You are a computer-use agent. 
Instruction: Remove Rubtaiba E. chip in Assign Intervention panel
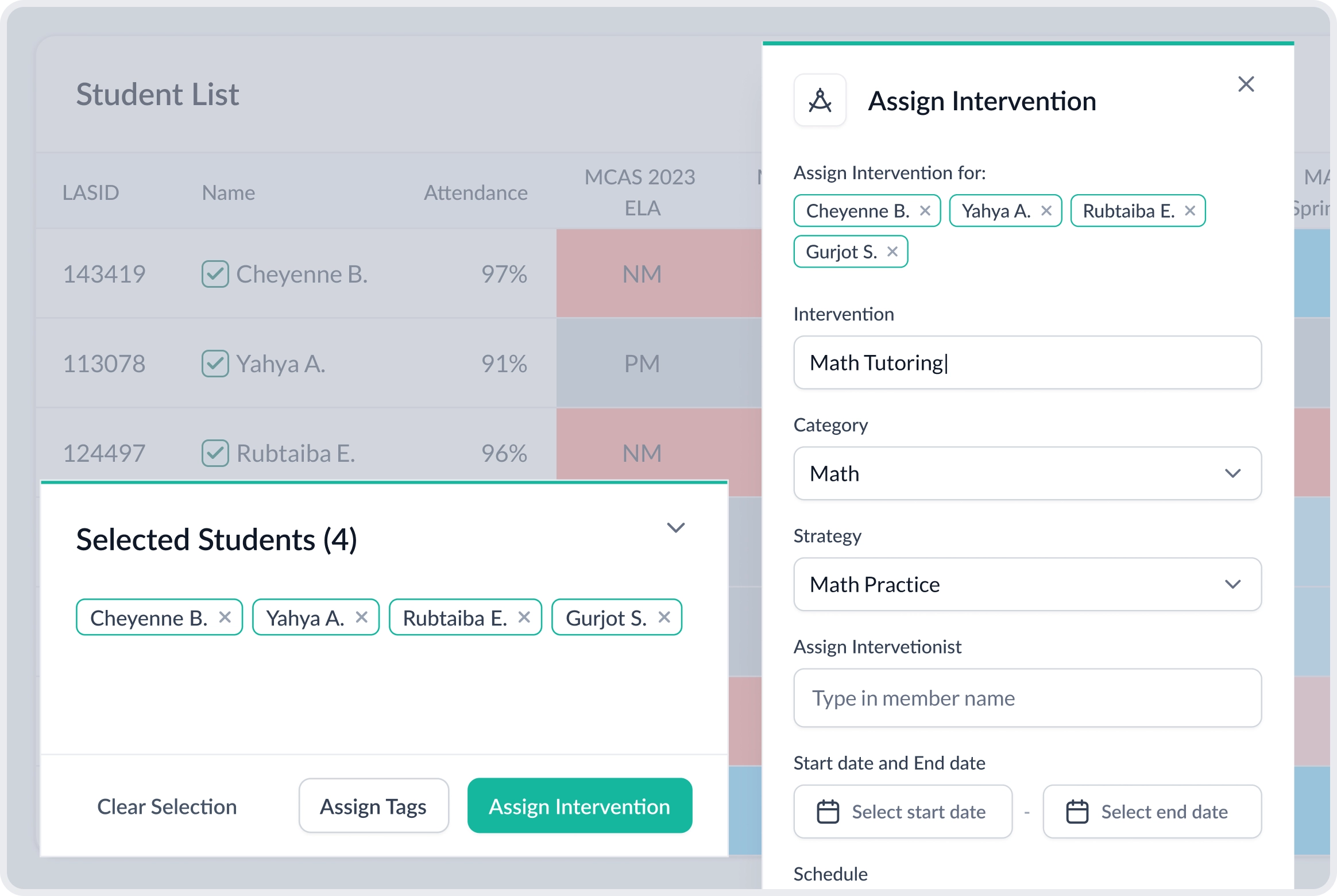coord(1190,211)
